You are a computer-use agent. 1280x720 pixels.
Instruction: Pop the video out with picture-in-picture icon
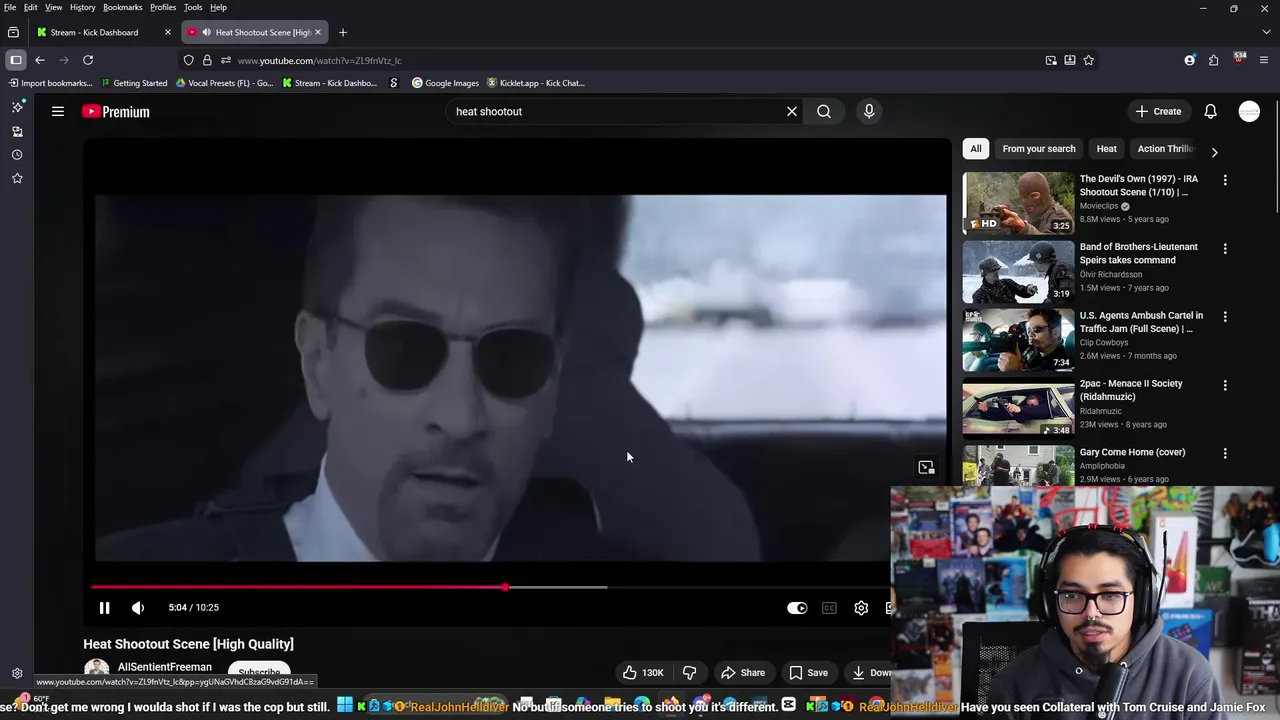(926, 467)
